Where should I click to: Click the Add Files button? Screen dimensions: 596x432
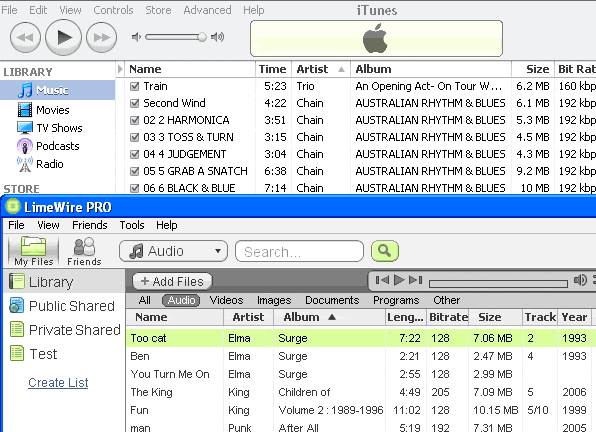coord(172,282)
